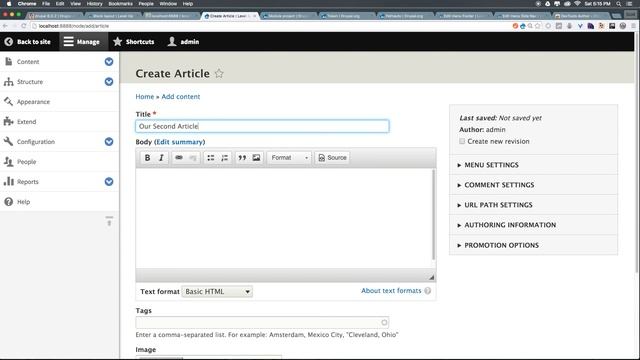Viewport: 640px width, 360px height.
Task: Expand the Reports submenu arrow
Action: 109,182
